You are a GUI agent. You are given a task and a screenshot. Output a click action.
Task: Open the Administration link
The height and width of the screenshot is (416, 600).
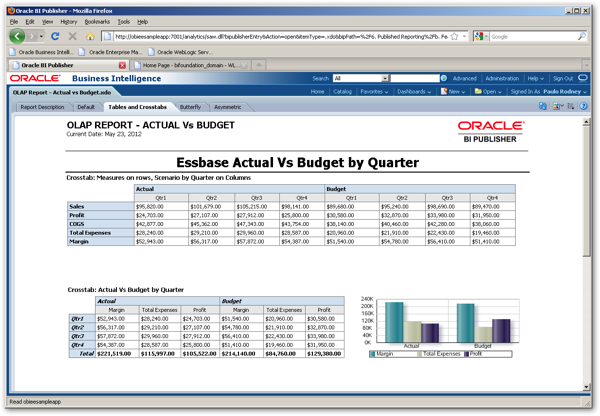pos(502,78)
